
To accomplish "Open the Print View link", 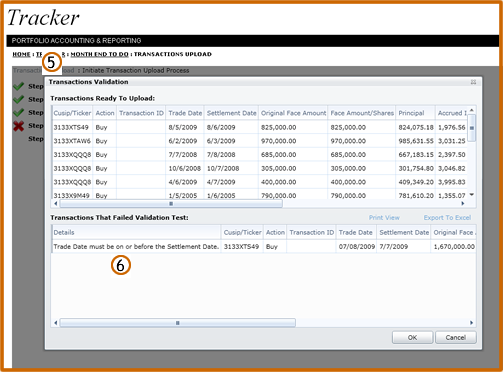I will point(384,218).
